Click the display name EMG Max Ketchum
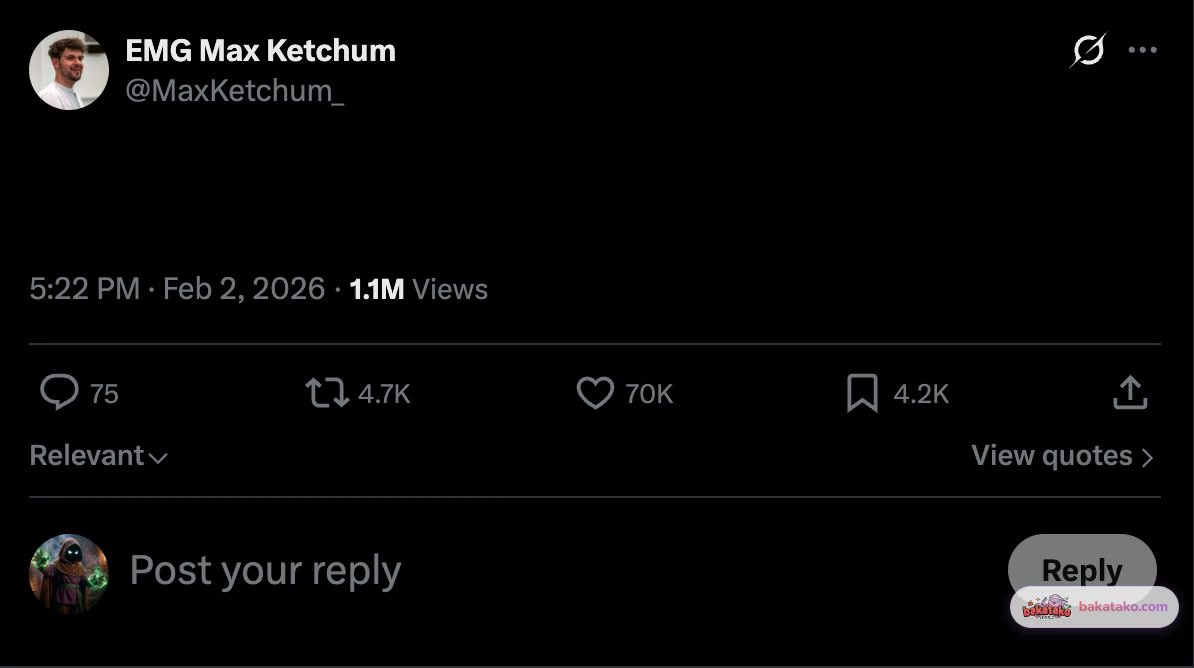1194x668 pixels. coord(260,50)
